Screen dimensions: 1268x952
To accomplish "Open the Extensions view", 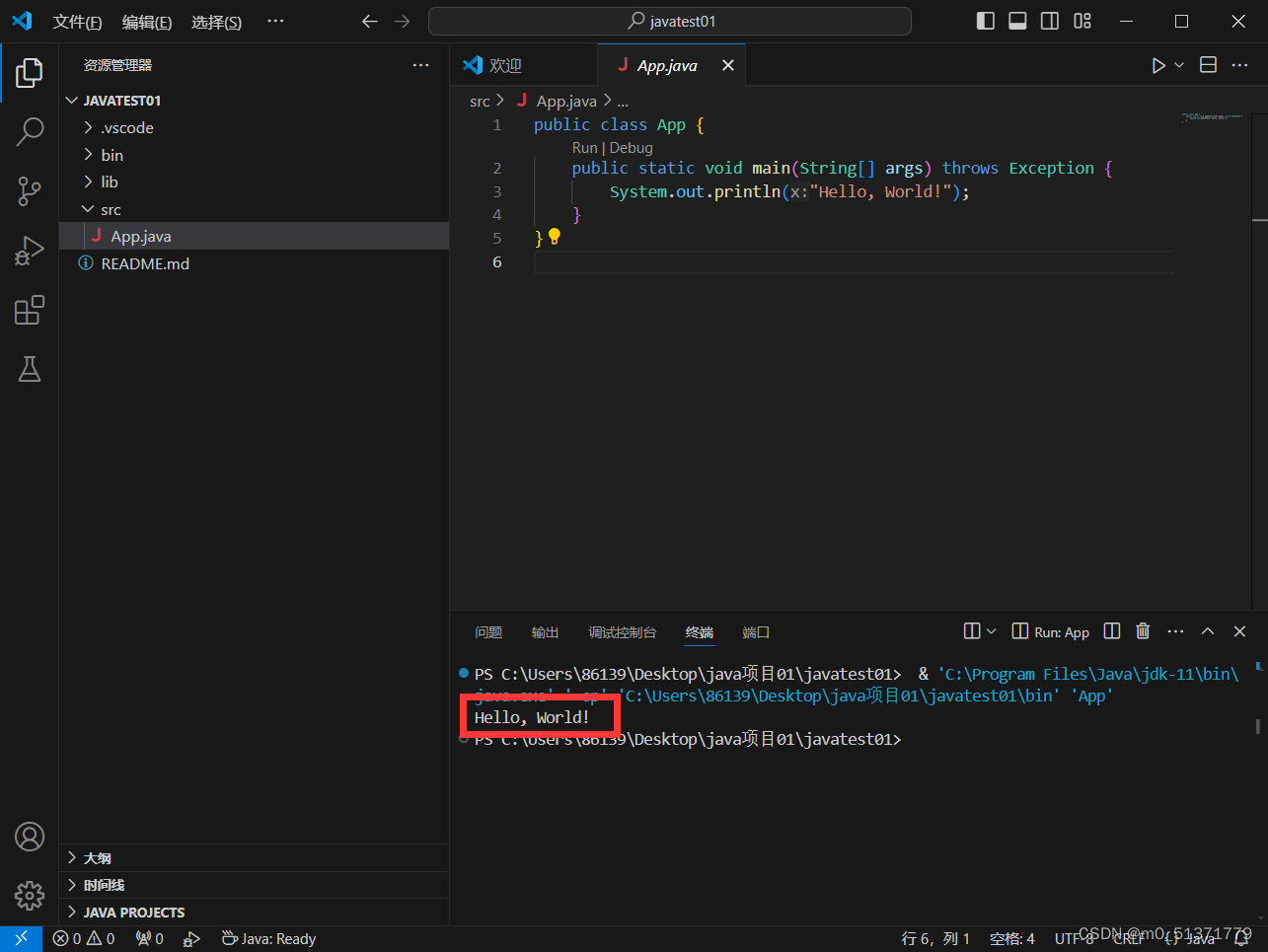I will 30,310.
